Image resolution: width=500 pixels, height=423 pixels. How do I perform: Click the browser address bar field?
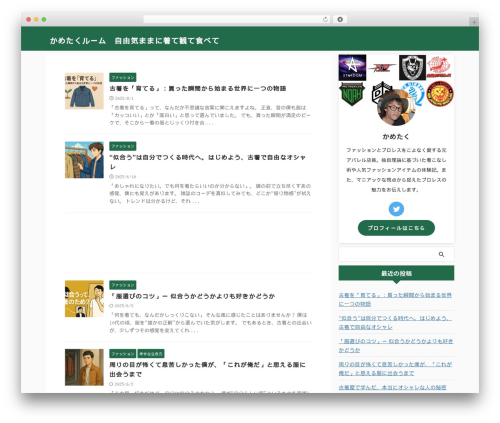[237, 19]
